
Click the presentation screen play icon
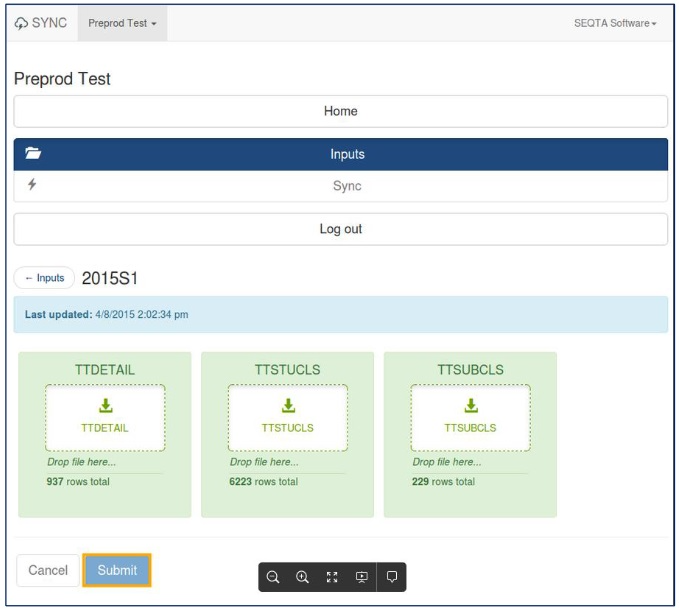click(362, 577)
